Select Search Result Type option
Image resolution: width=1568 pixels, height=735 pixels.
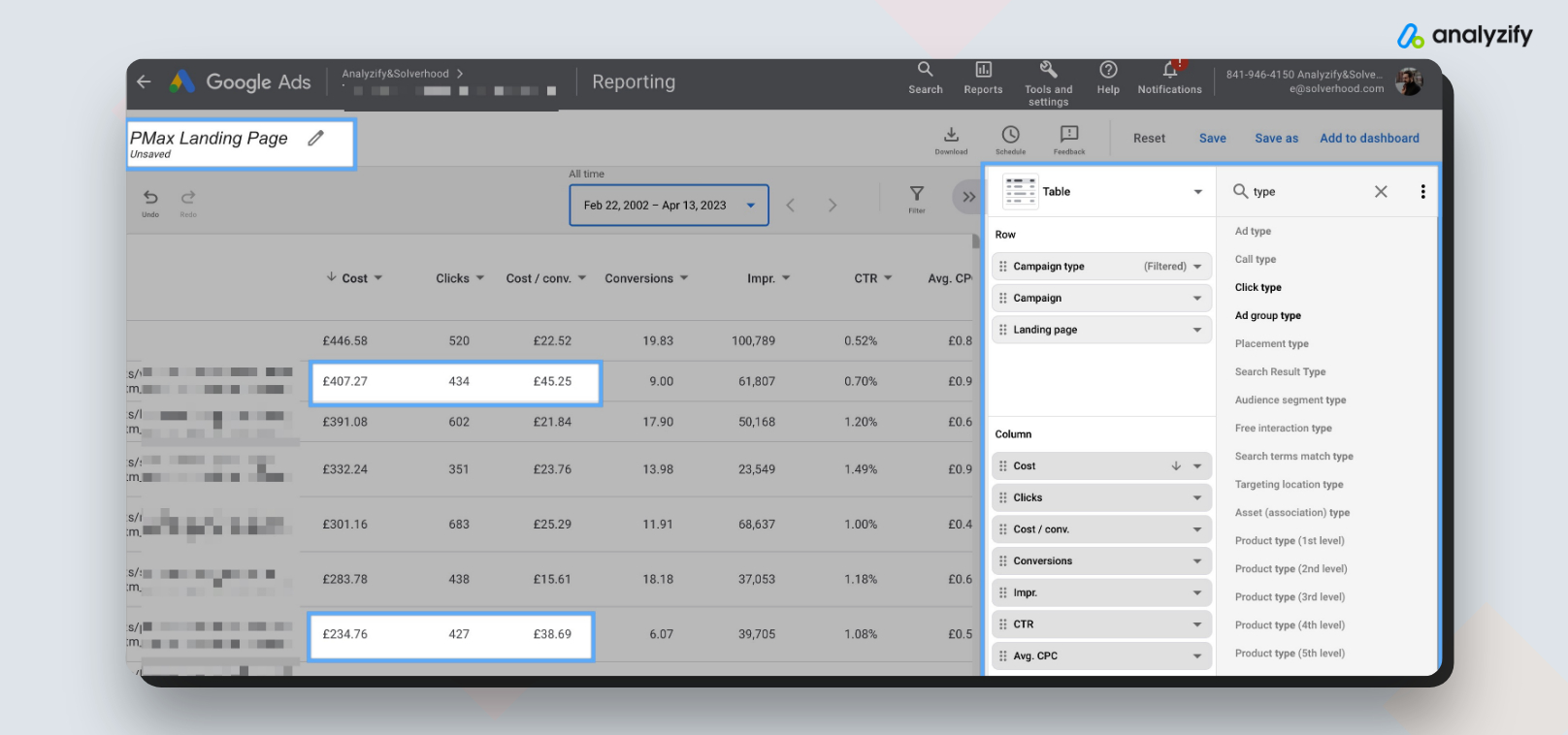tap(1280, 372)
